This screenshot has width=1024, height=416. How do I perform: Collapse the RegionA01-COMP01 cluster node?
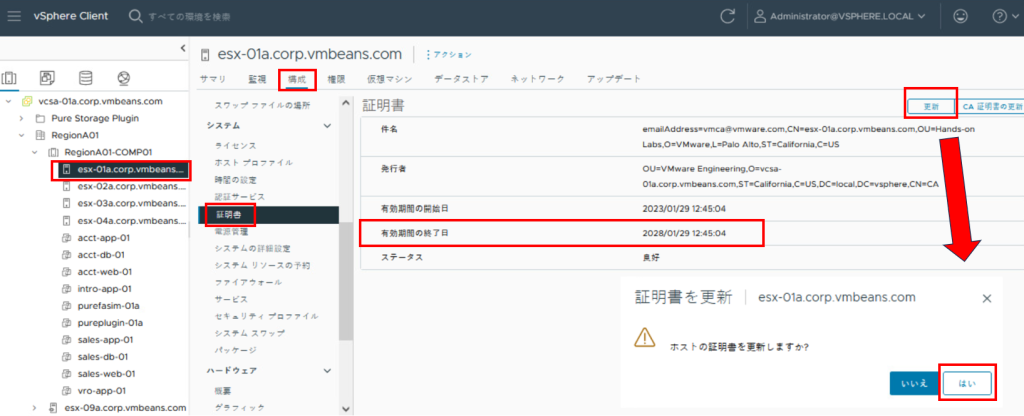[x=35, y=152]
